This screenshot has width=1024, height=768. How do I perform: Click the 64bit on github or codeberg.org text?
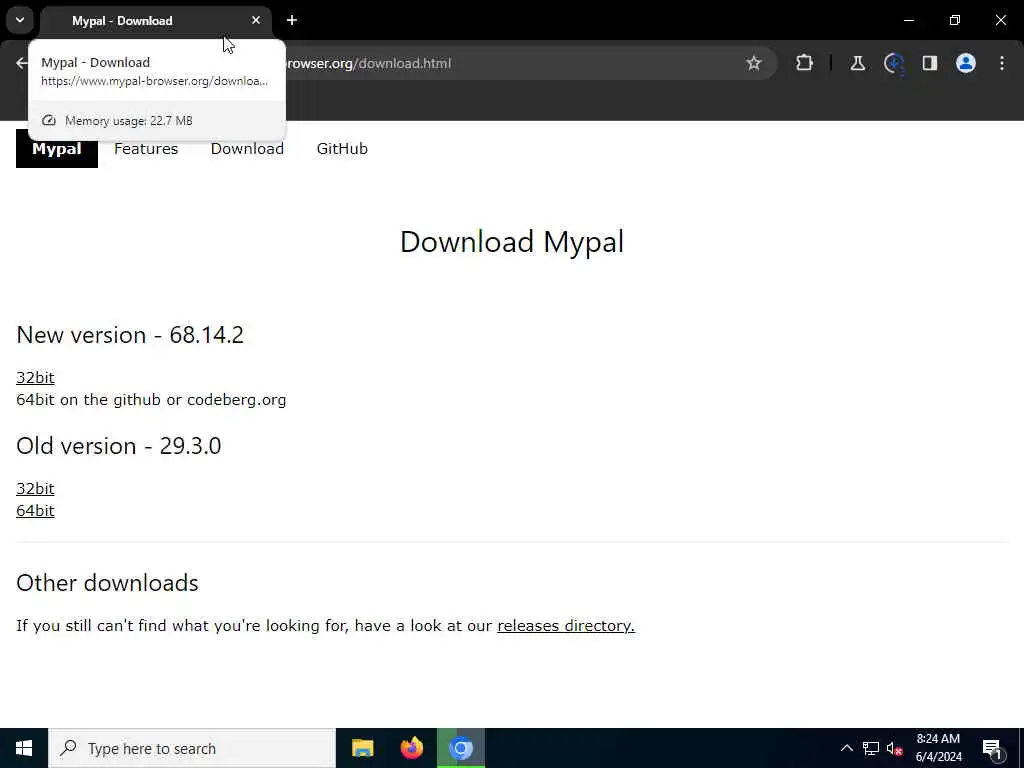(151, 400)
